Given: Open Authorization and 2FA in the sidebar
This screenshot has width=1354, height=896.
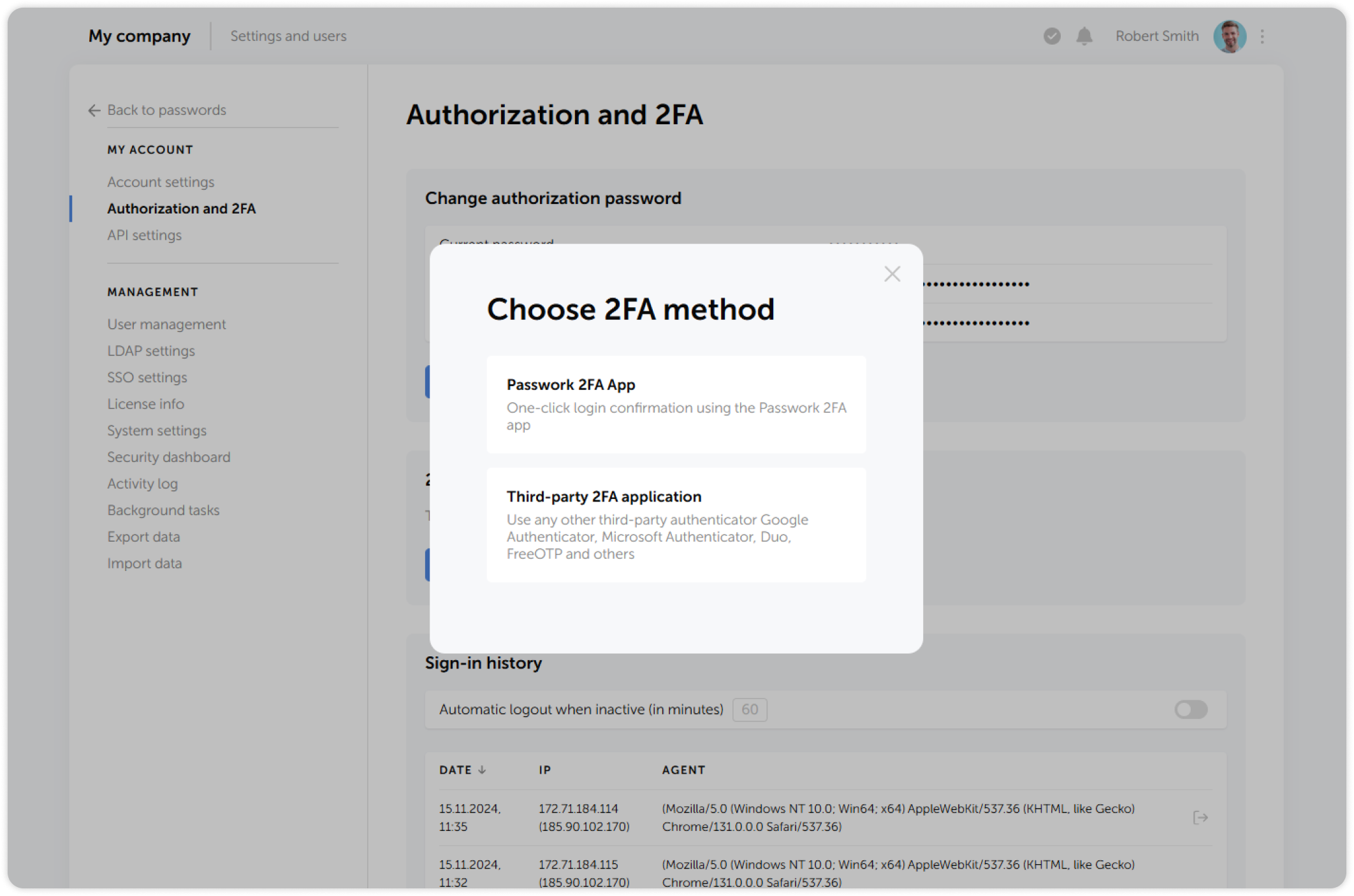Looking at the screenshot, I should [182, 208].
